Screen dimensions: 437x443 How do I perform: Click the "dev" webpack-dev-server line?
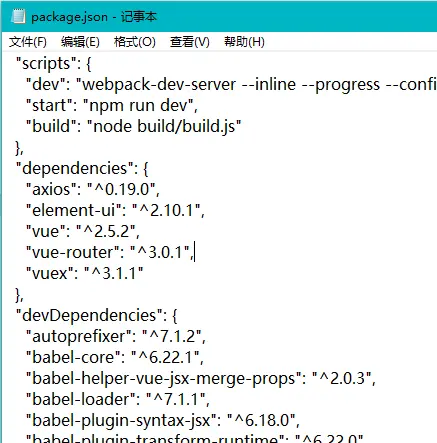pos(231,85)
